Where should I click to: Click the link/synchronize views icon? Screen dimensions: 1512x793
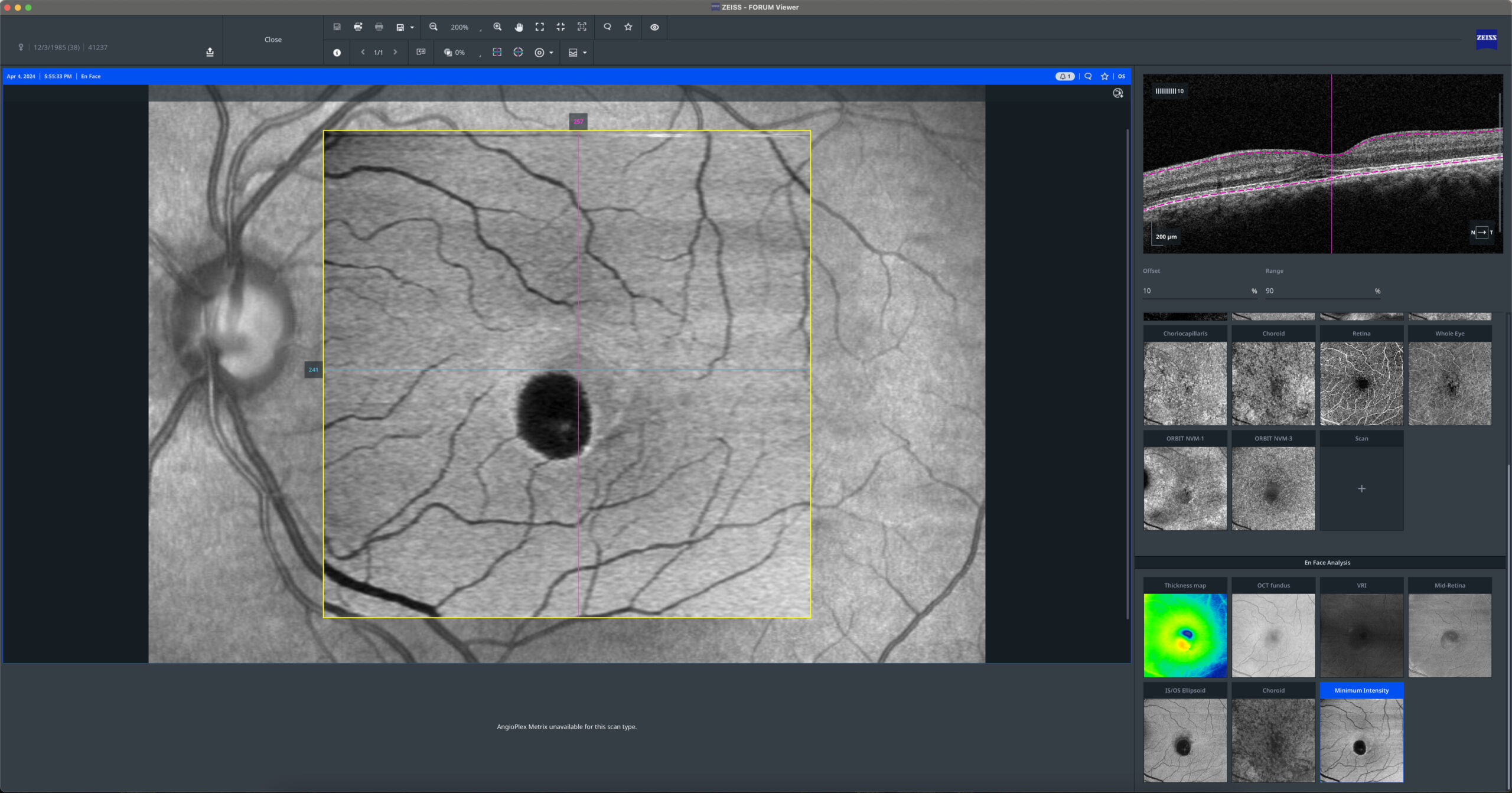pos(421,53)
